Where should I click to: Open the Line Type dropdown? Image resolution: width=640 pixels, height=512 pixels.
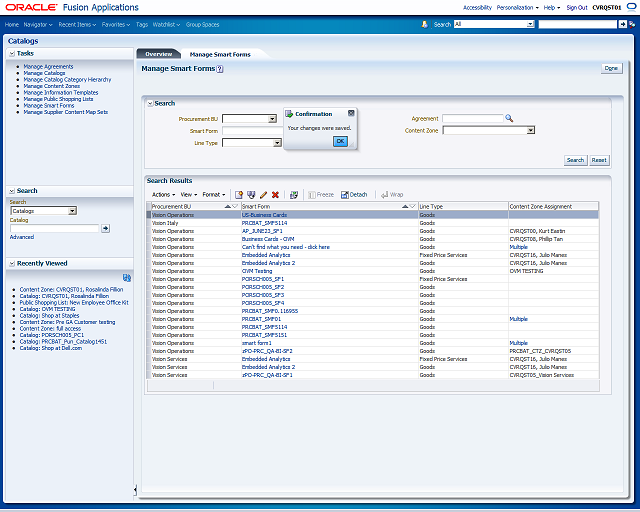coord(277,143)
